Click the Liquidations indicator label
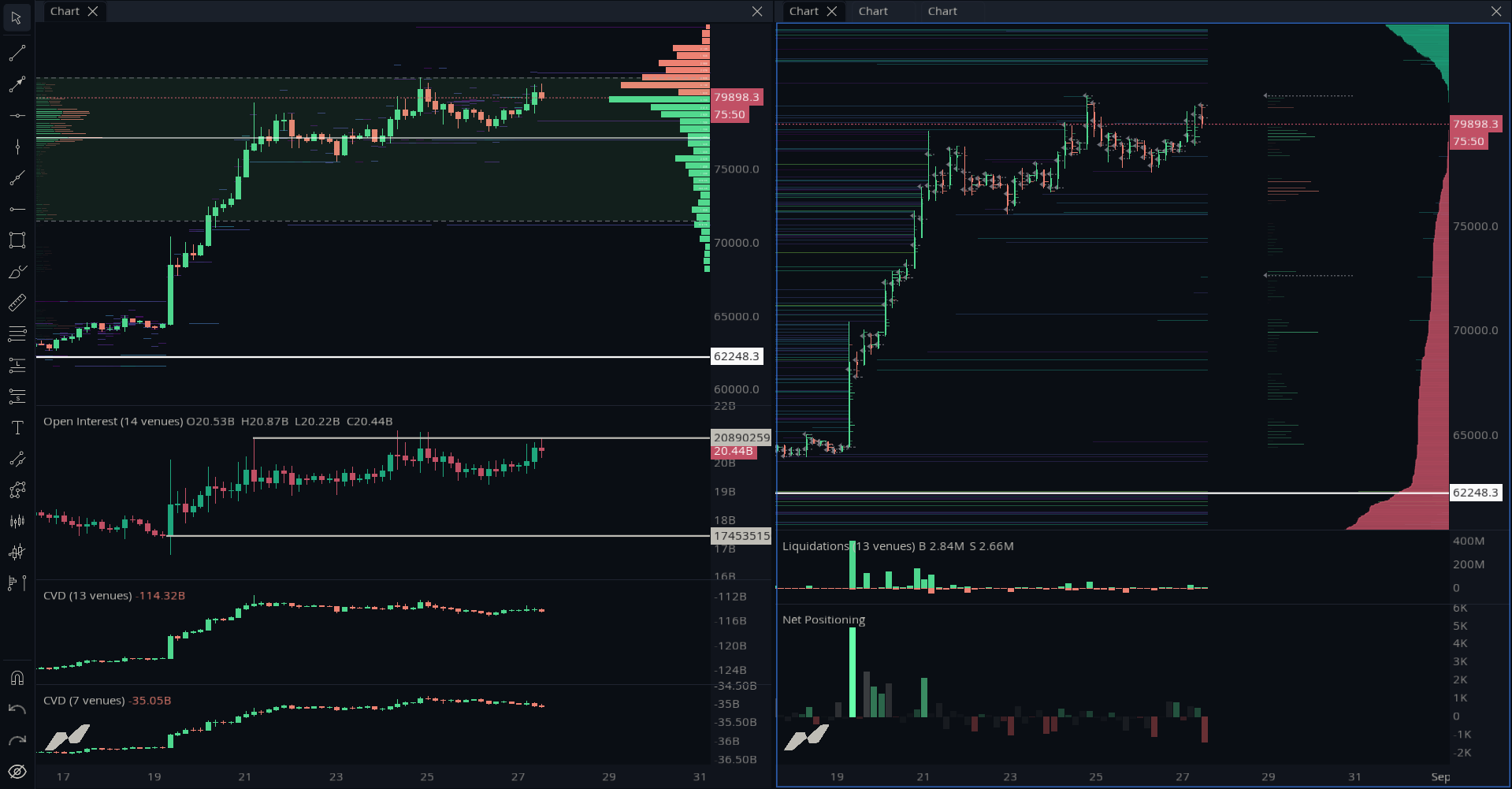The height and width of the screenshot is (789, 1512). click(x=849, y=546)
